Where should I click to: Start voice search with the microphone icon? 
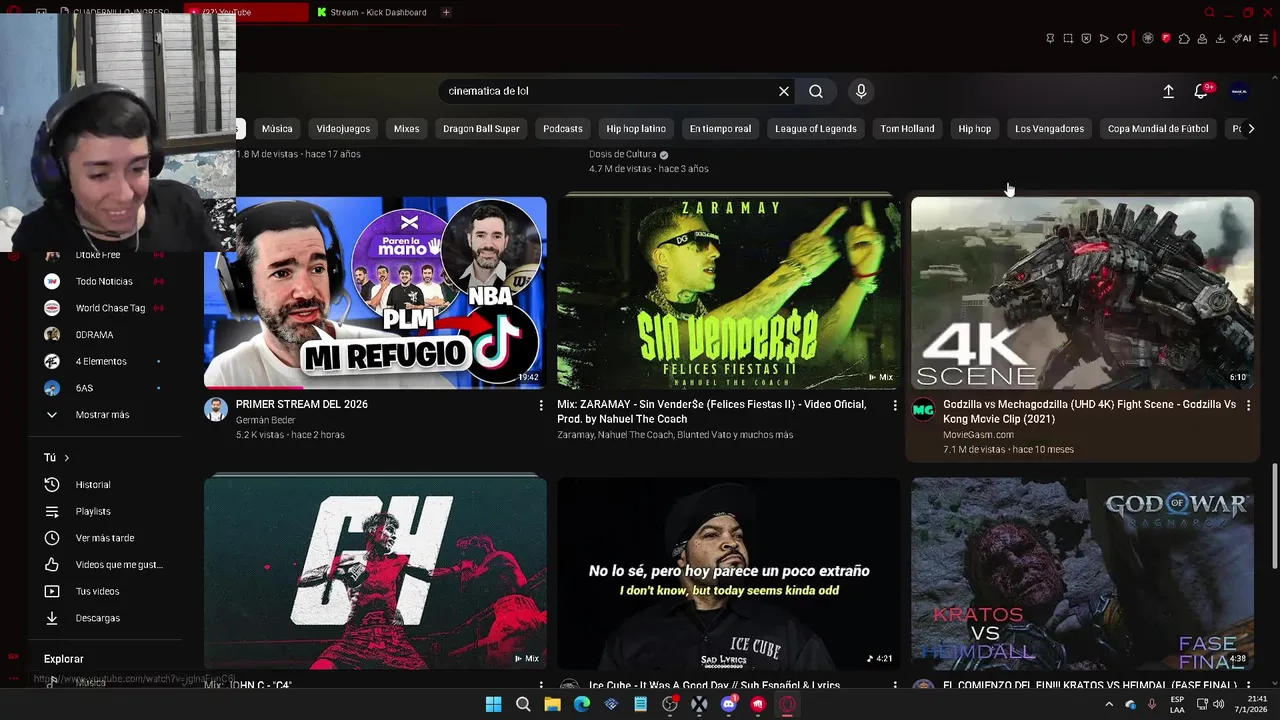(861, 91)
